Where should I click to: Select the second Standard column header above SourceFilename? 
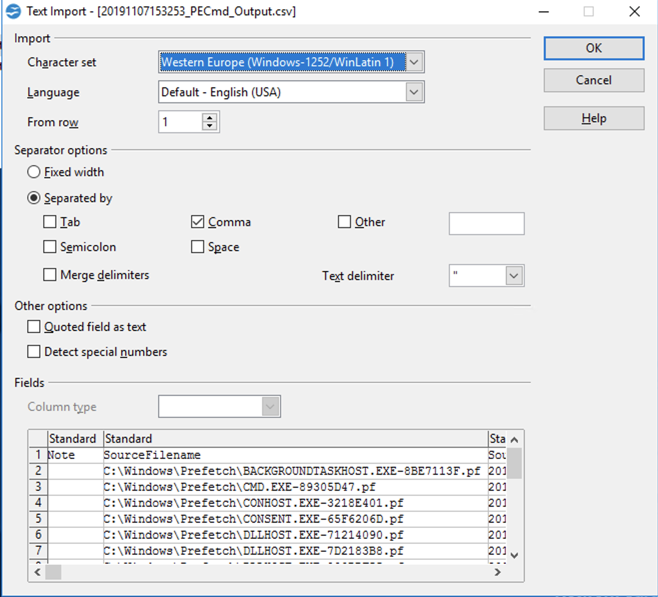tap(295, 439)
